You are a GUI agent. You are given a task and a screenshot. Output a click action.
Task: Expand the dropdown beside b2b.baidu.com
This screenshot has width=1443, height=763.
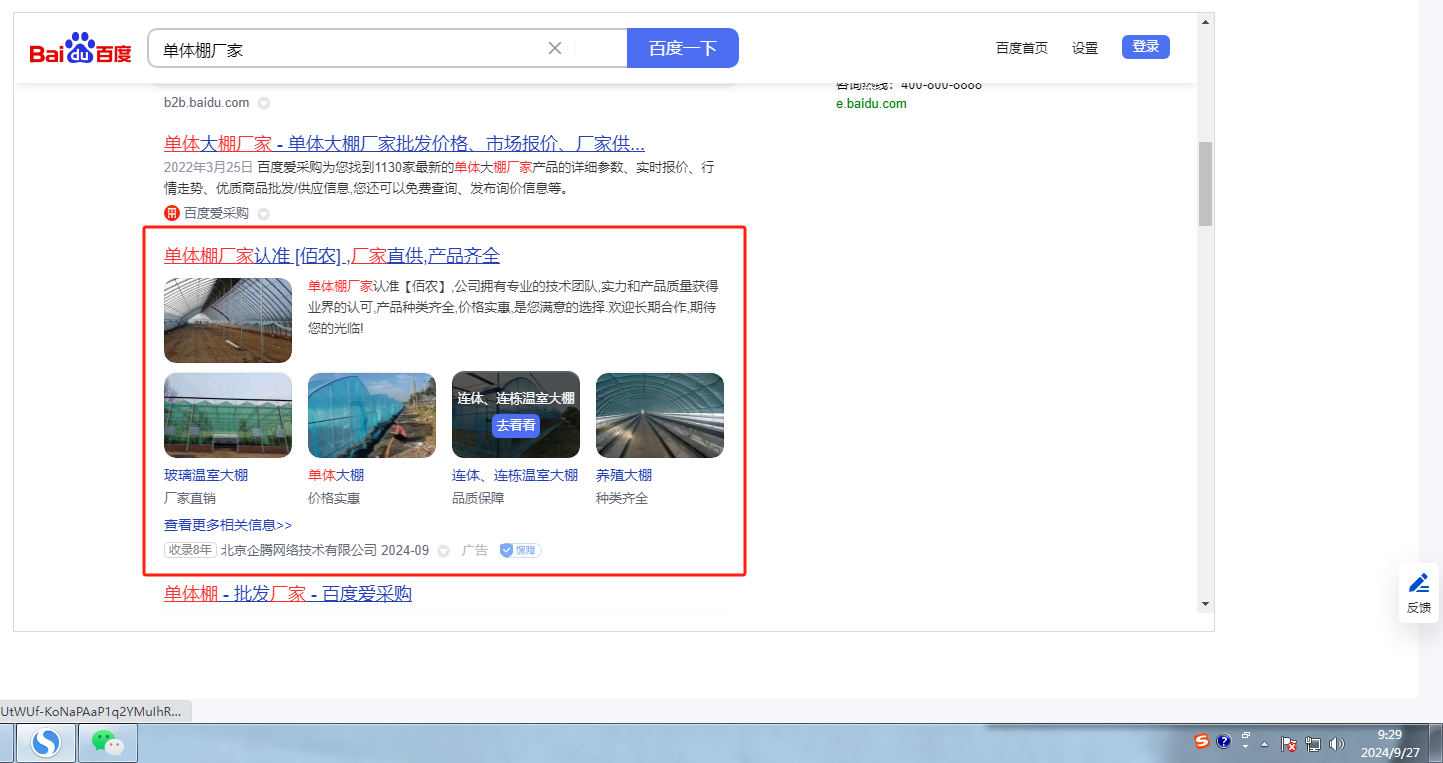click(264, 103)
